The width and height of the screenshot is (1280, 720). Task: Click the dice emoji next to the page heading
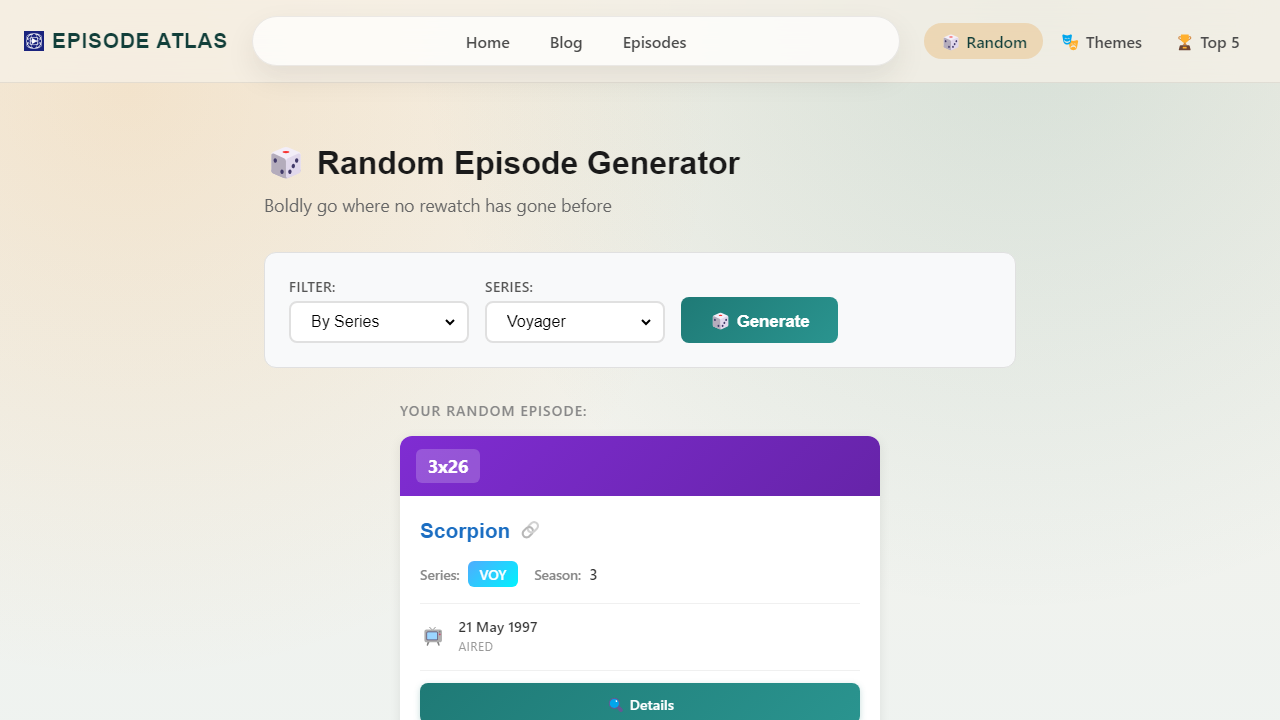point(285,163)
